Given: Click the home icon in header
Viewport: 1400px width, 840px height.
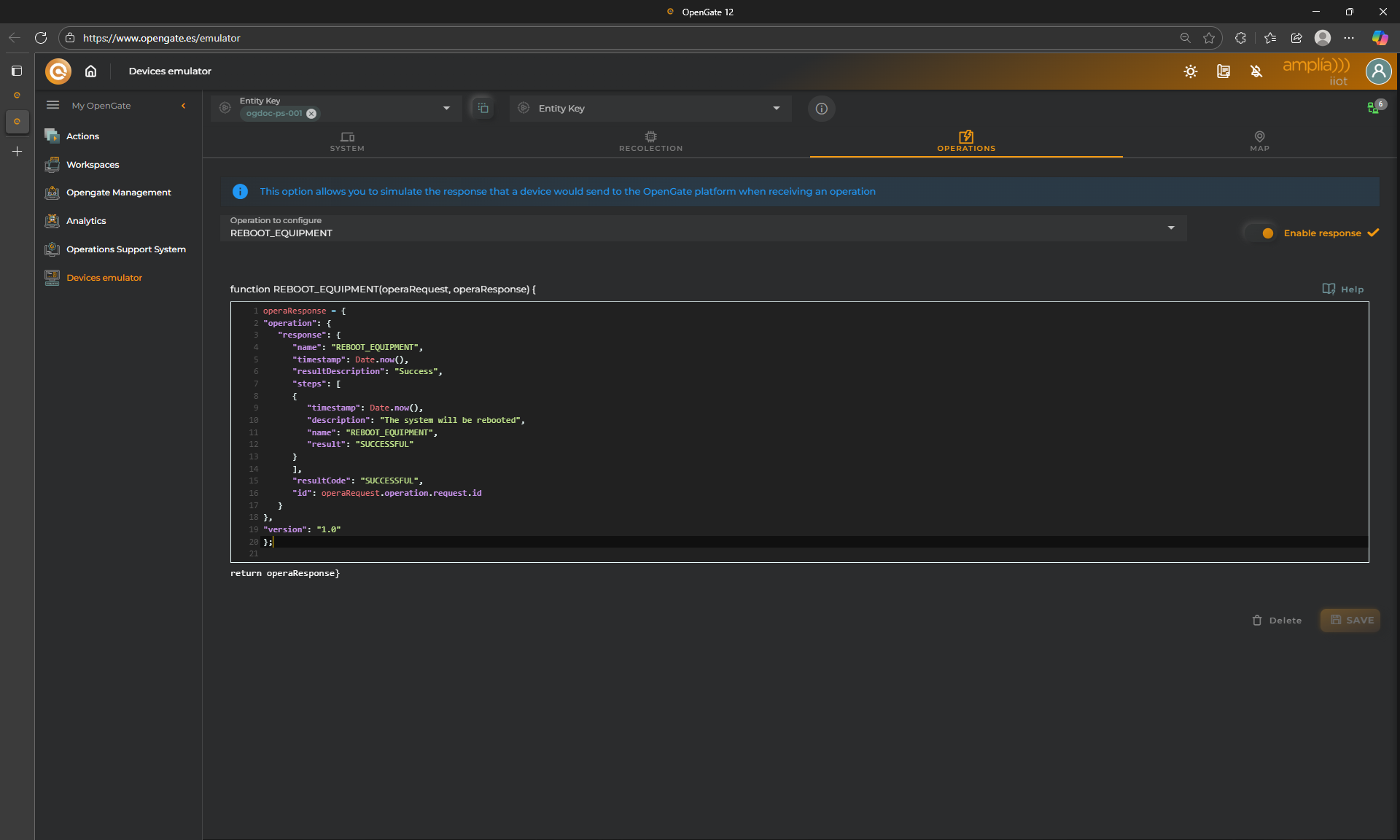Looking at the screenshot, I should (x=90, y=71).
